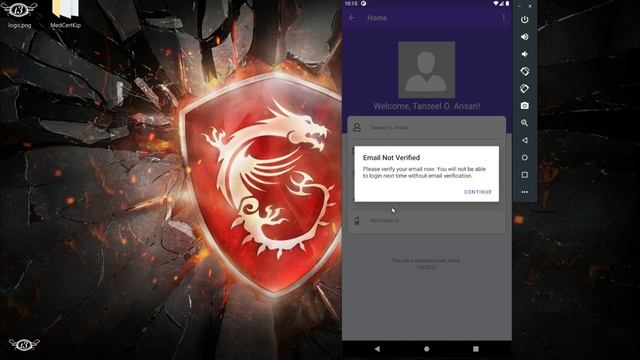Select the MedCertUp desktop folder
Image resolution: width=640 pixels, height=360 pixels.
[x=65, y=15]
